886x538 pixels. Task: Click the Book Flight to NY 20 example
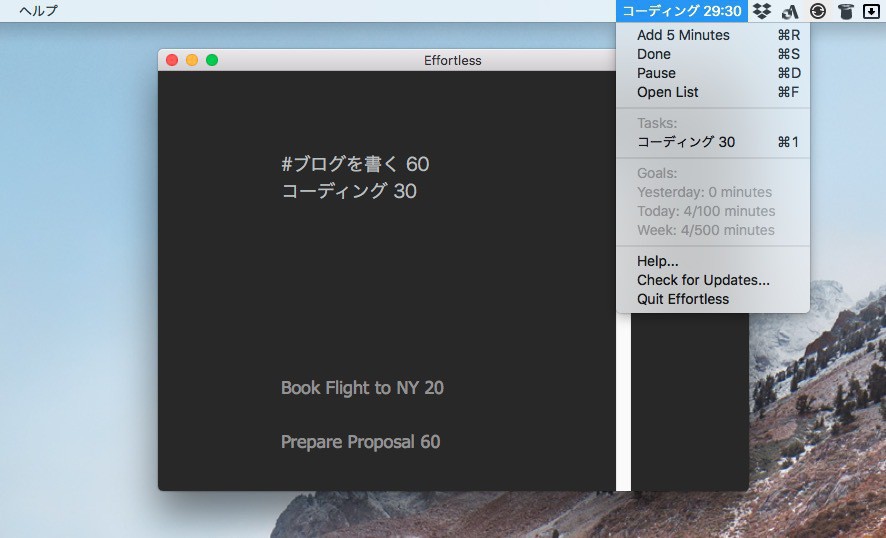pos(362,388)
